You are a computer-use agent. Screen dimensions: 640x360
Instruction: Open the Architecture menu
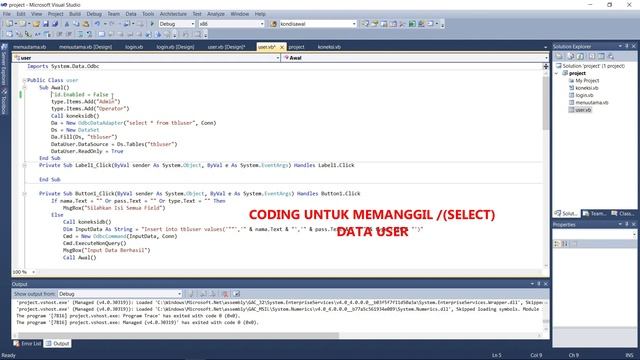click(x=173, y=14)
